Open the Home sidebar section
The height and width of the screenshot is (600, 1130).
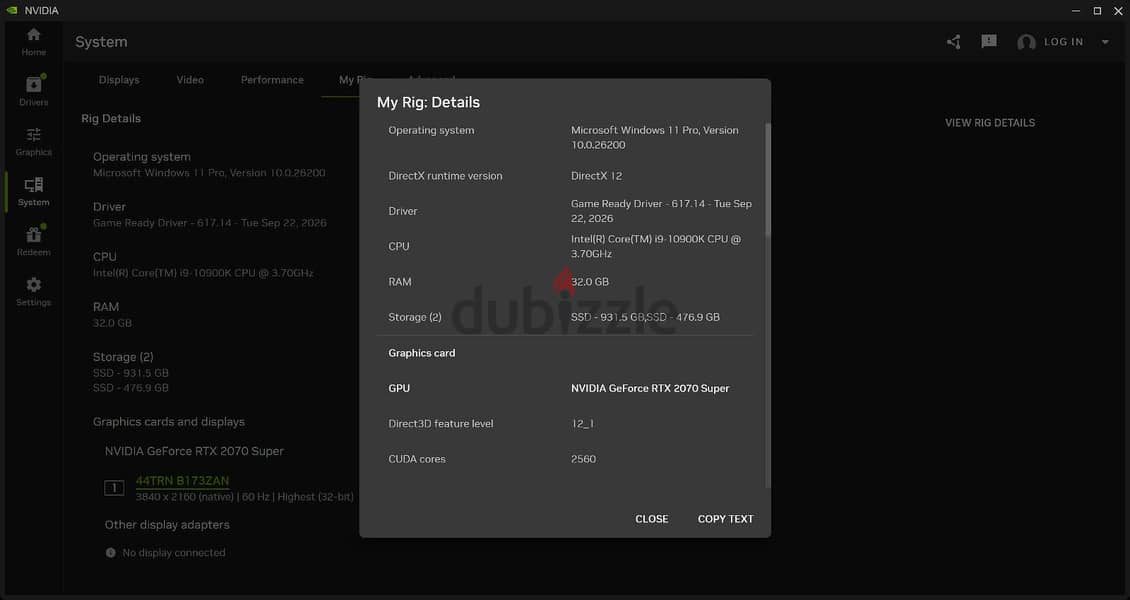point(33,42)
